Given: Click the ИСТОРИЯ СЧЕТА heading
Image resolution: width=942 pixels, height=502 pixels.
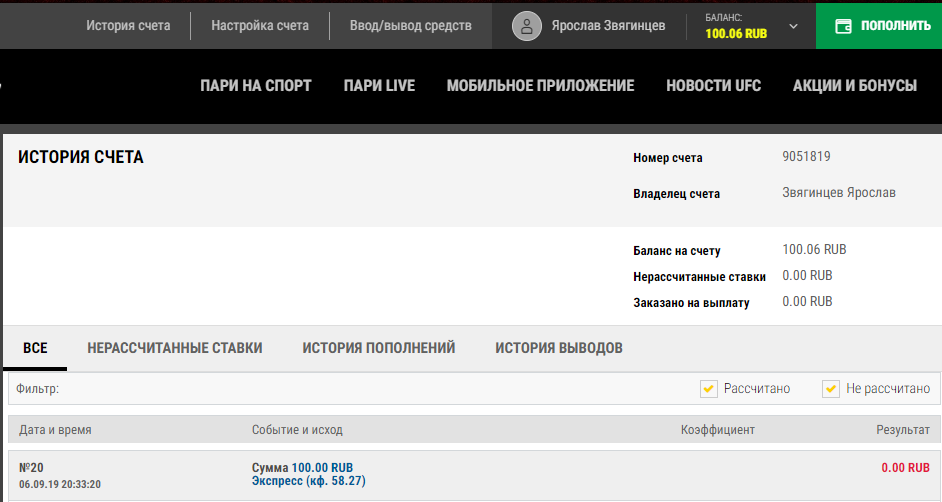Looking at the screenshot, I should 81,157.
